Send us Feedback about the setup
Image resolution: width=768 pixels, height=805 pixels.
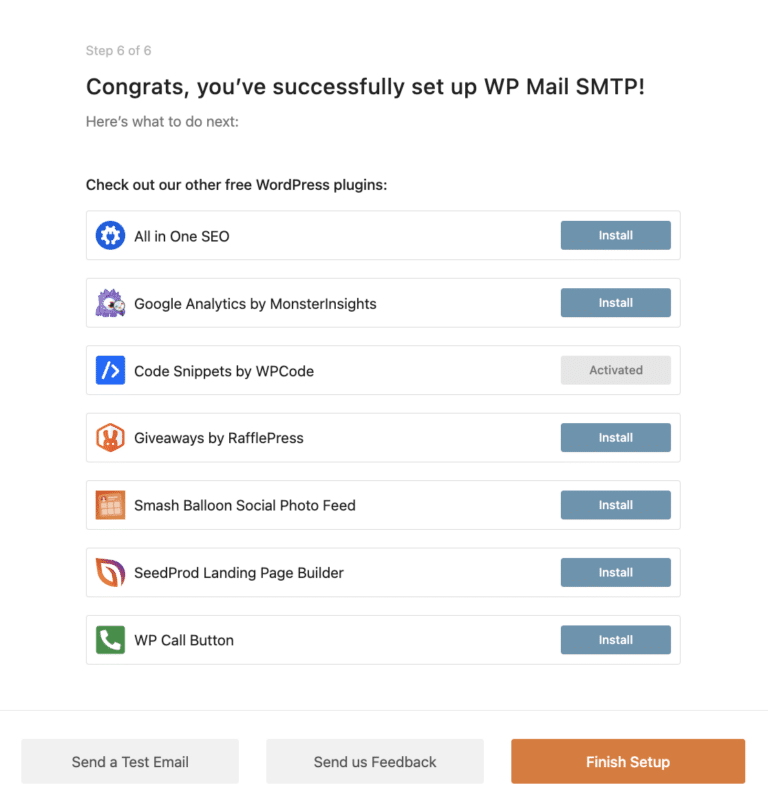point(374,761)
